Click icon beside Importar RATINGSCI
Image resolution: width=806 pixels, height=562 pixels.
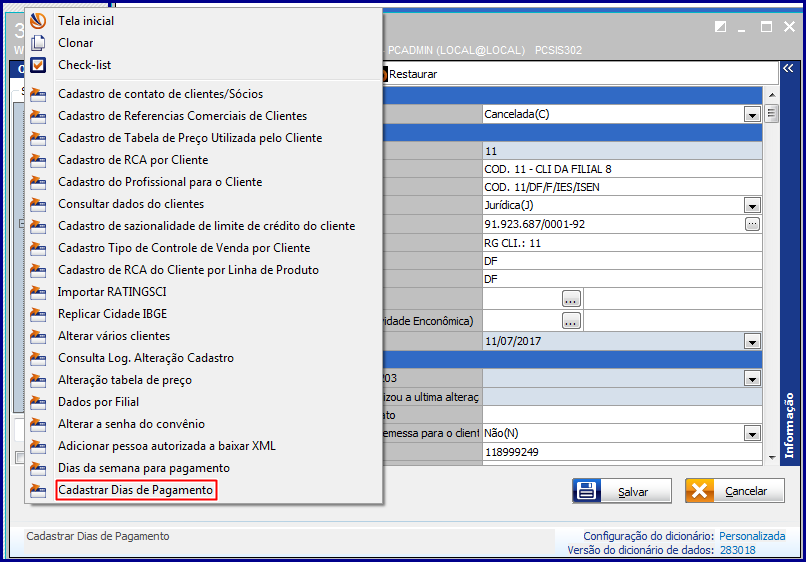(x=38, y=292)
